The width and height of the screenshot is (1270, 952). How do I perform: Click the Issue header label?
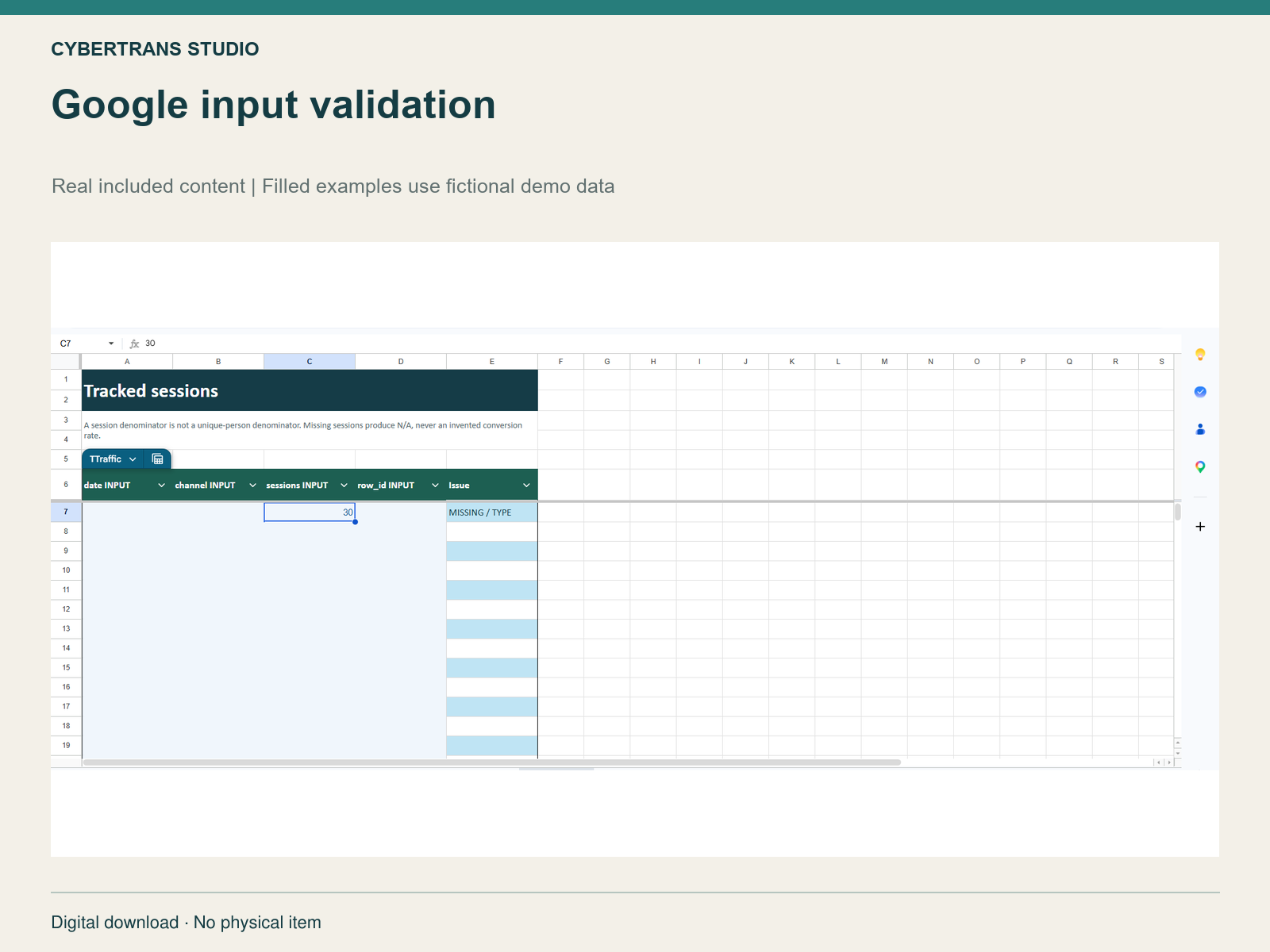[459, 486]
